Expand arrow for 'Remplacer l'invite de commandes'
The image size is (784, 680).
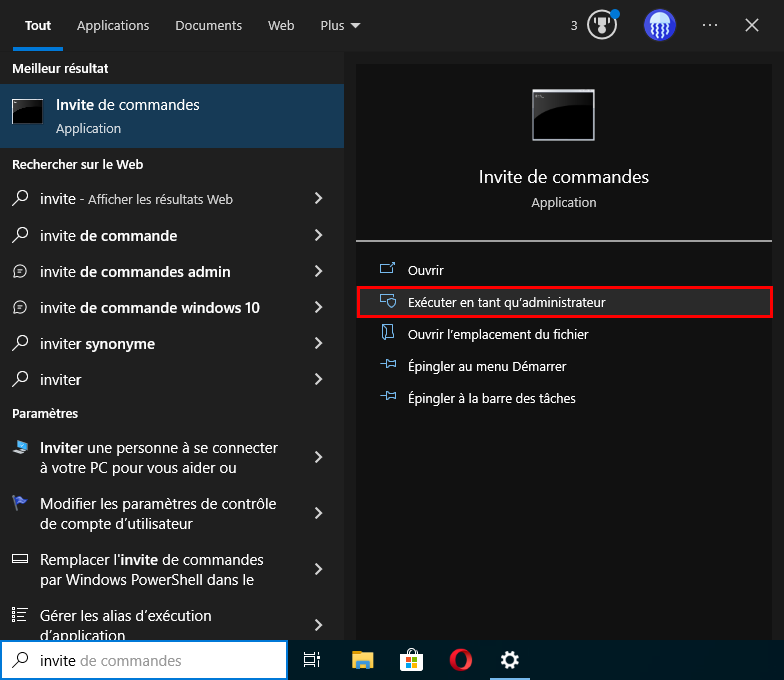(x=318, y=569)
